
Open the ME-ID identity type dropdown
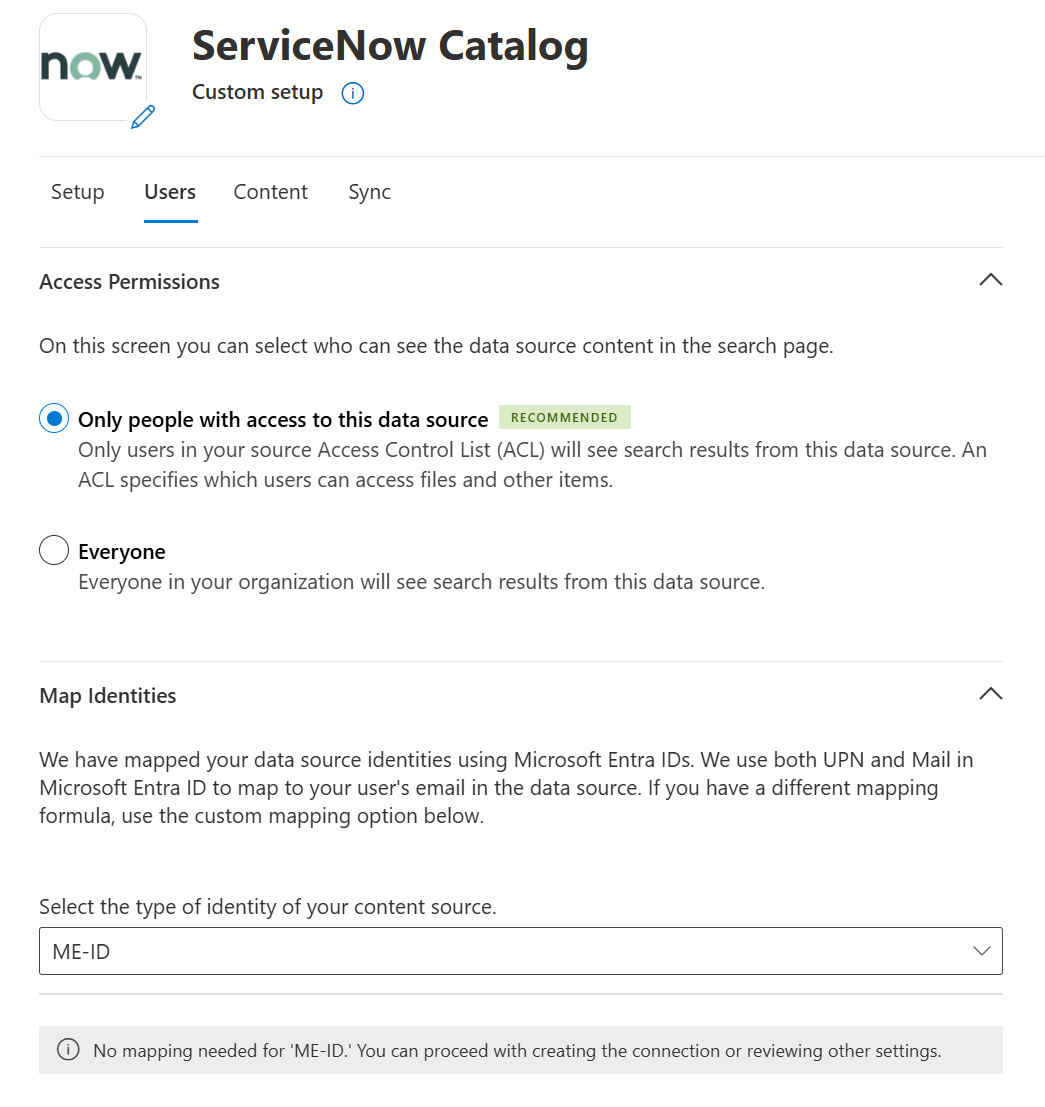[520, 951]
